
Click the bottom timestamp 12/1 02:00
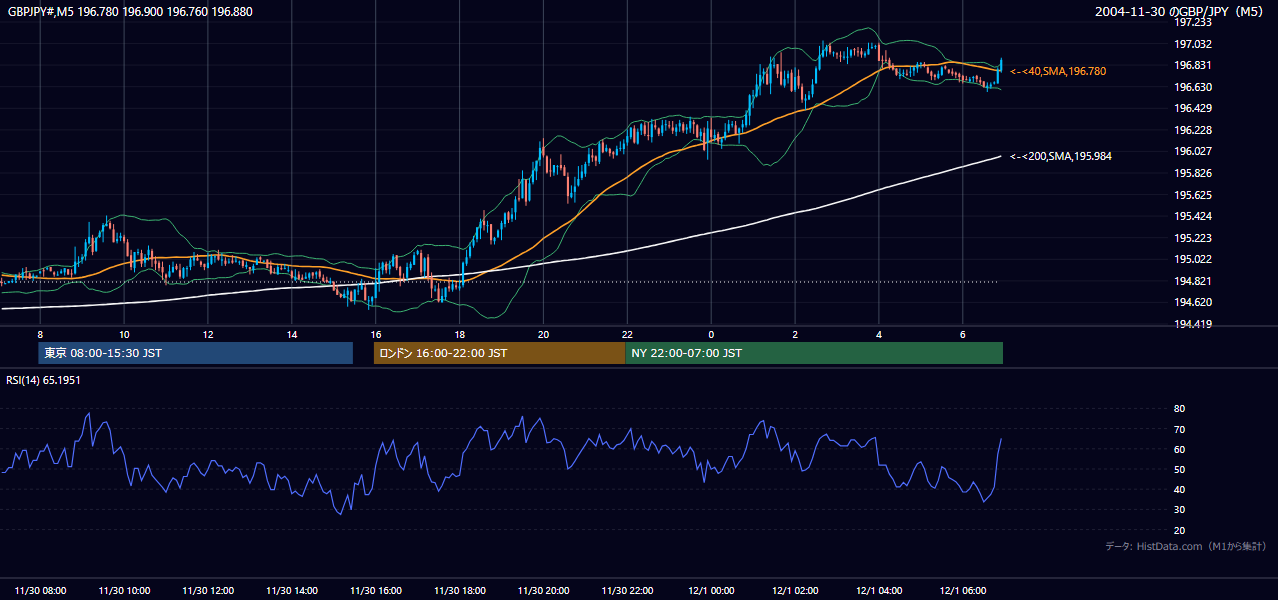tap(795, 590)
